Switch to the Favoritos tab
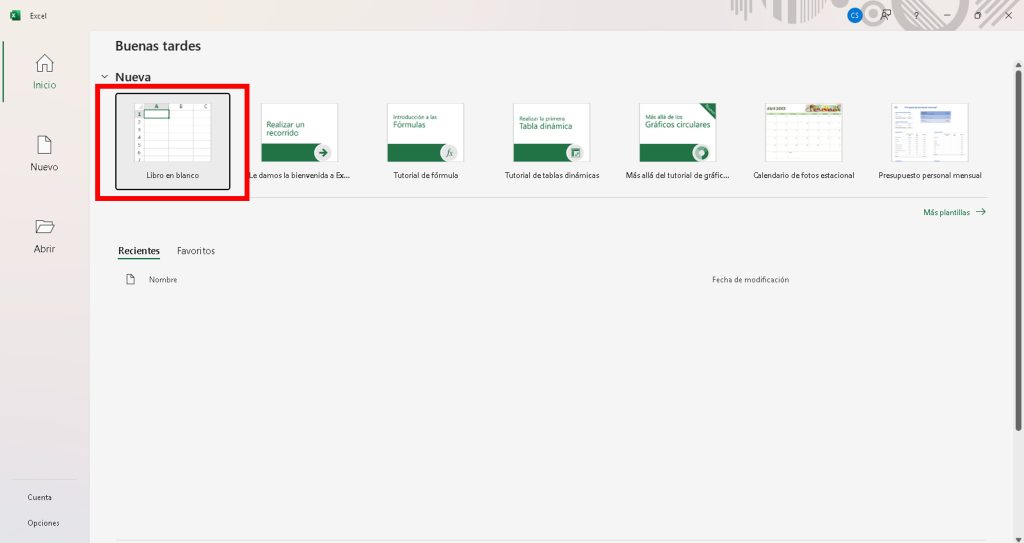This screenshot has height=543, width=1024. click(196, 251)
